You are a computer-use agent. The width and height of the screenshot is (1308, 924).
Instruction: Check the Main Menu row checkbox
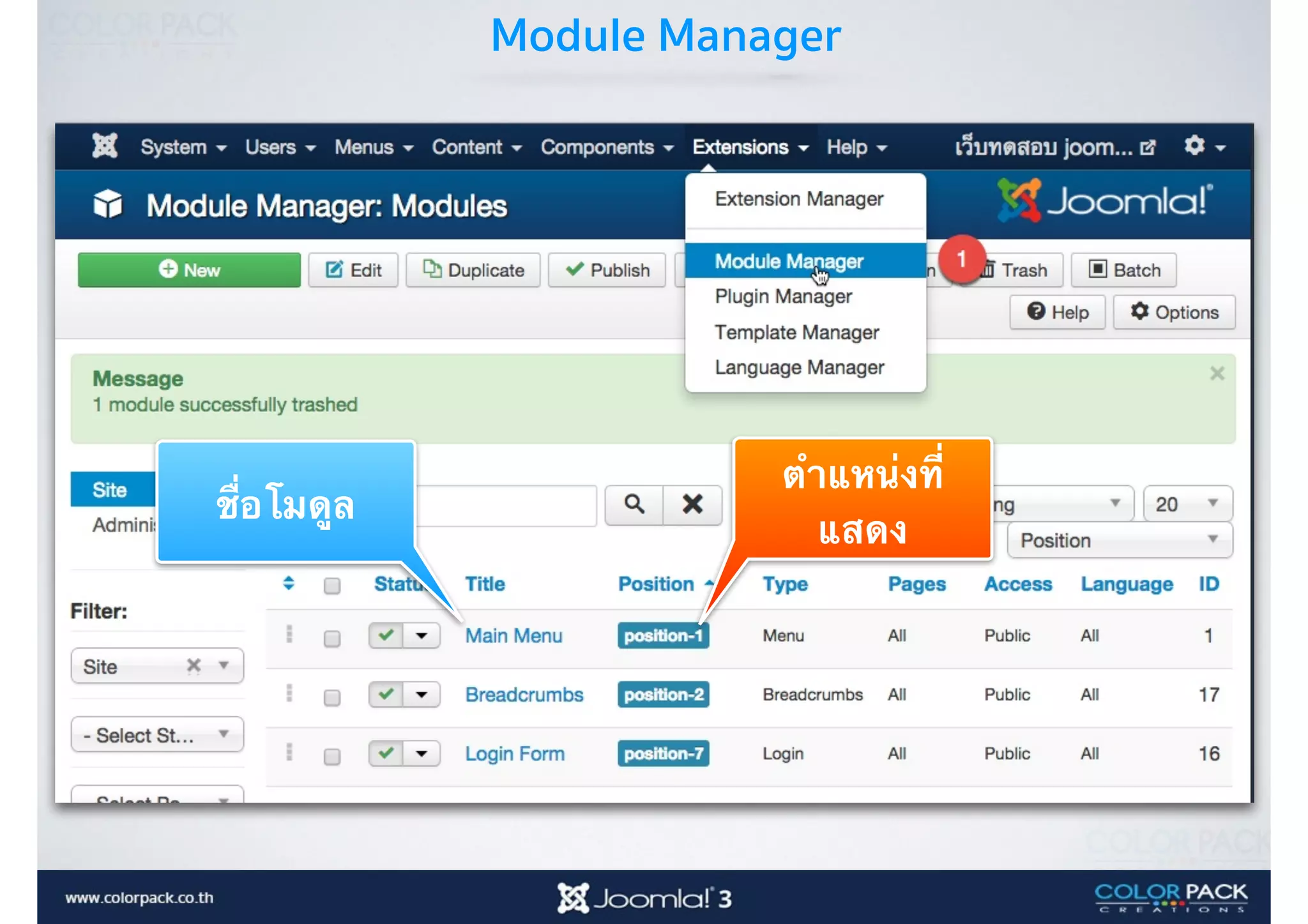332,639
